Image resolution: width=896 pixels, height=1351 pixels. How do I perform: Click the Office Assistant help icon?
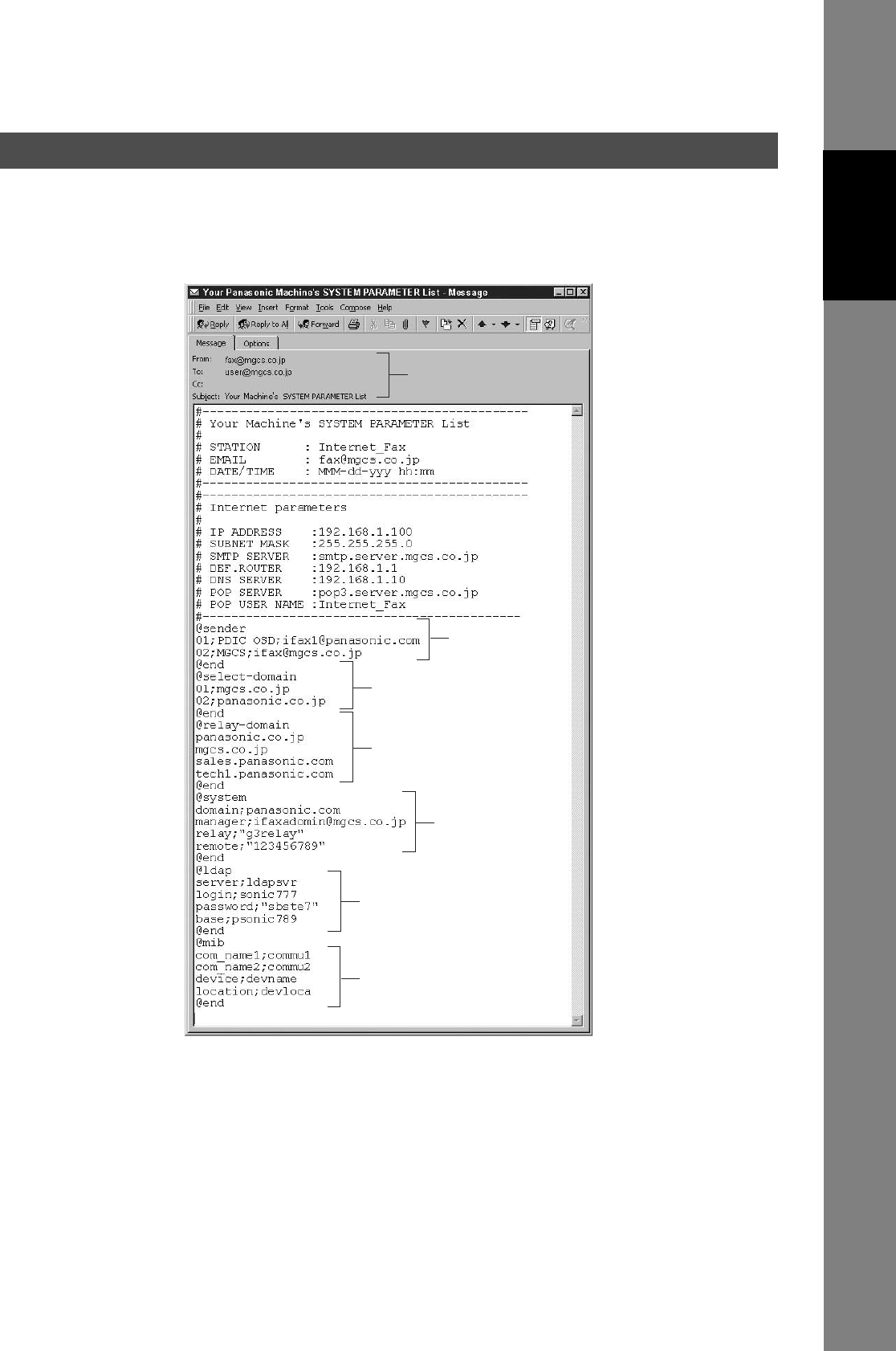coord(550,324)
